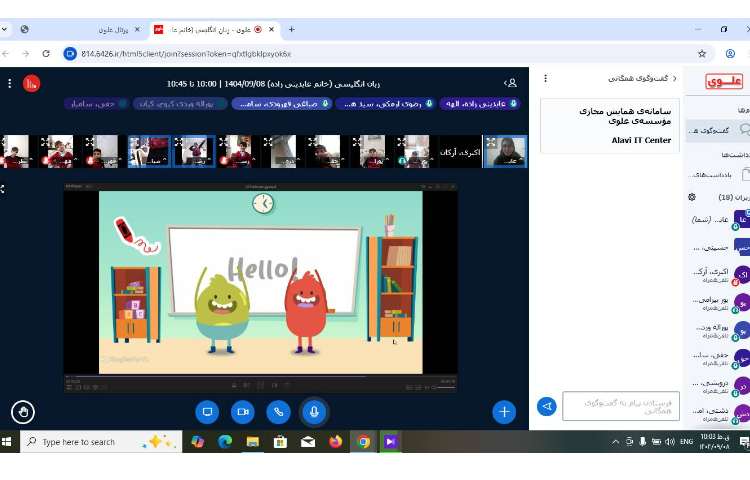The image size is (750, 480).
Task: Open the public chat three-dot options menu
Action: tap(544, 78)
